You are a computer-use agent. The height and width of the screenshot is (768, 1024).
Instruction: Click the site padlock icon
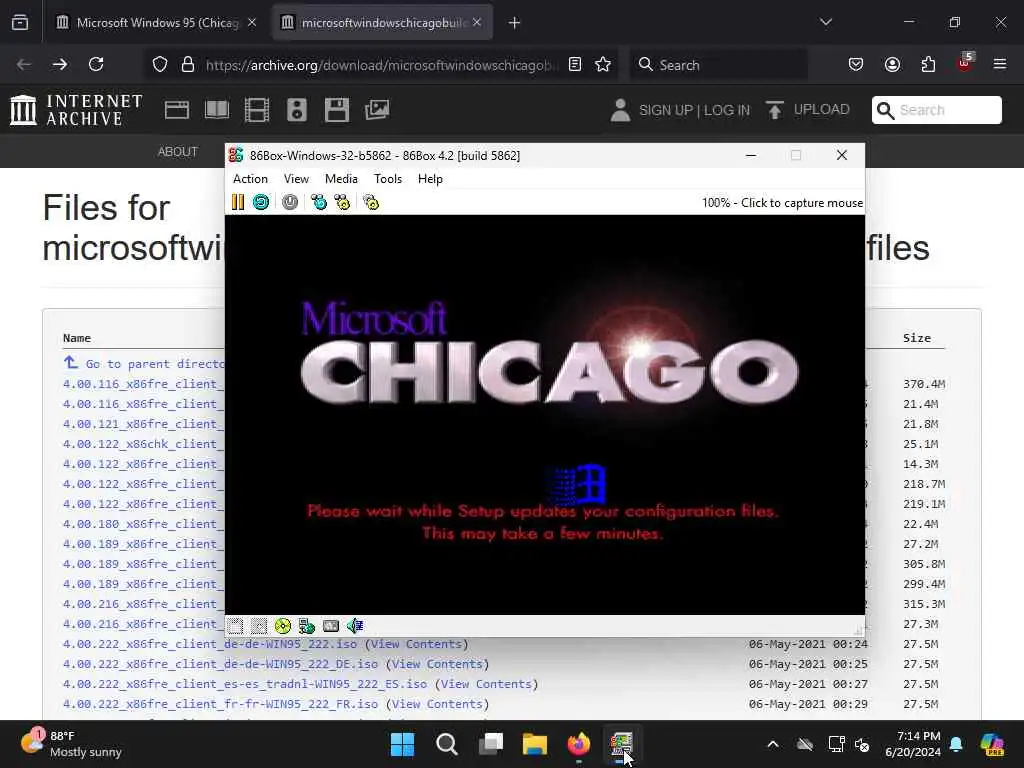(x=188, y=64)
